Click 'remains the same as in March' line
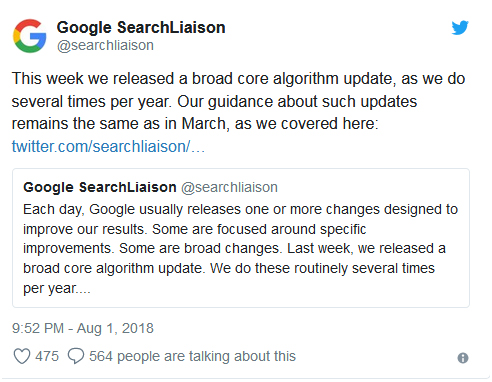492x382 pixels. click(121, 124)
